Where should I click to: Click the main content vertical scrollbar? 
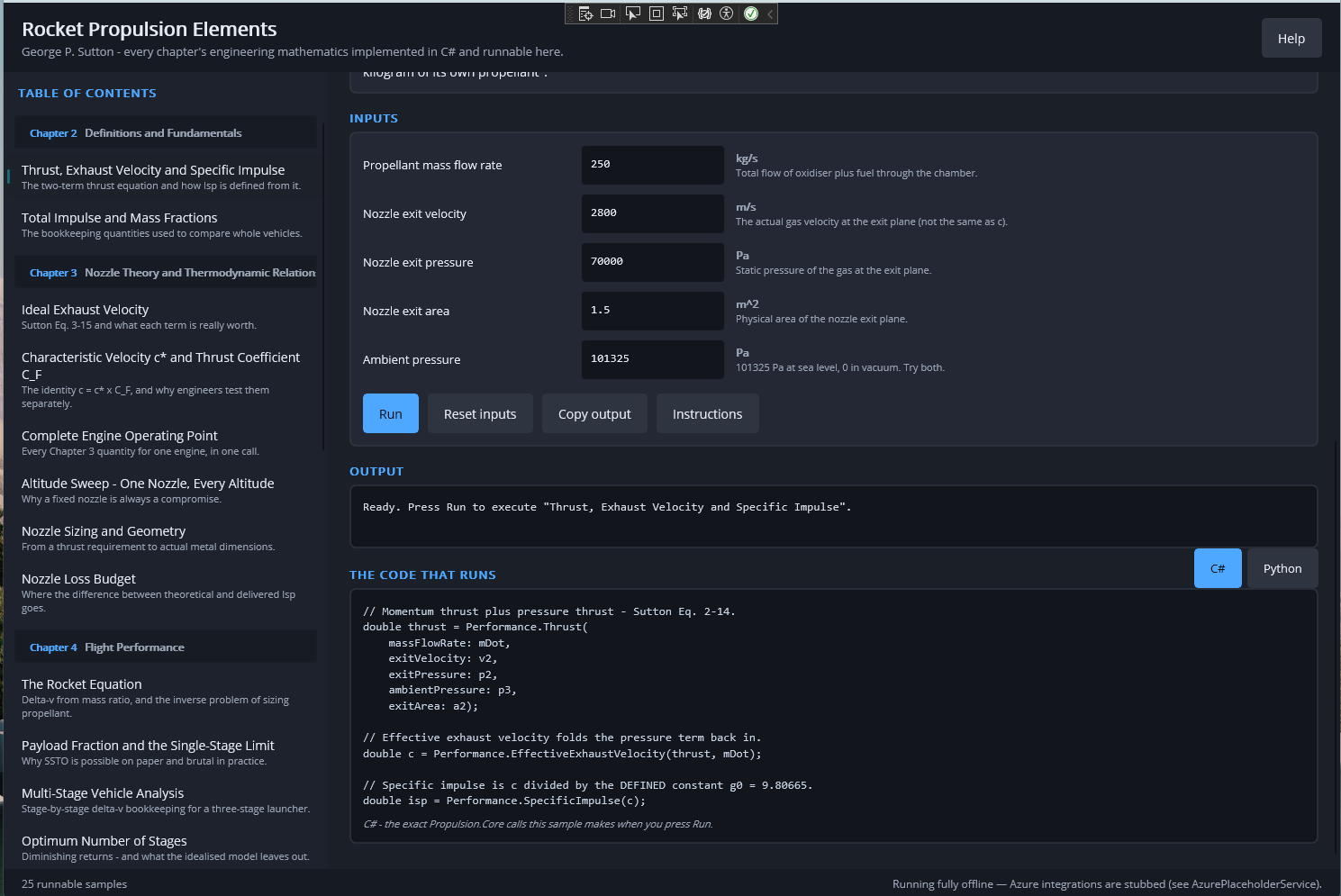click(x=1336, y=647)
